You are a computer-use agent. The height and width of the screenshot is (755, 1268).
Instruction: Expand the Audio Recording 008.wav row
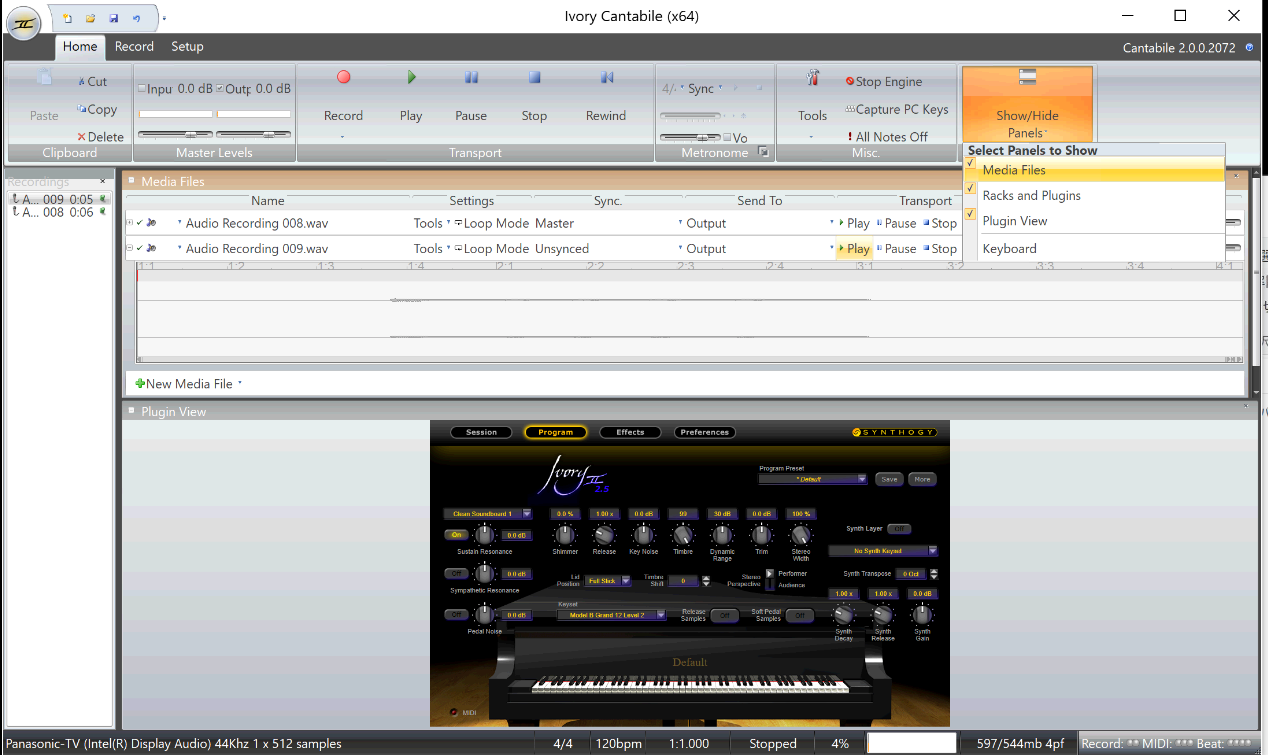130,223
